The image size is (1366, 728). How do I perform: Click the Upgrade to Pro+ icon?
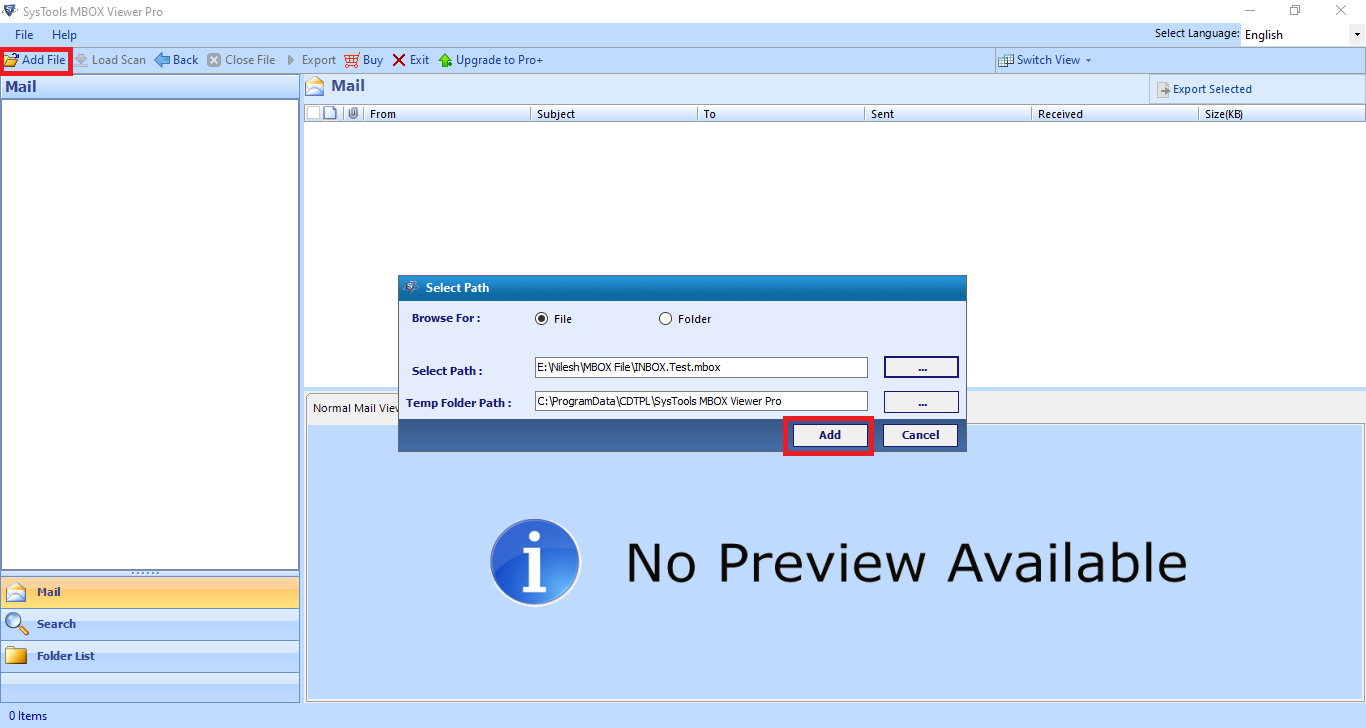coord(445,60)
